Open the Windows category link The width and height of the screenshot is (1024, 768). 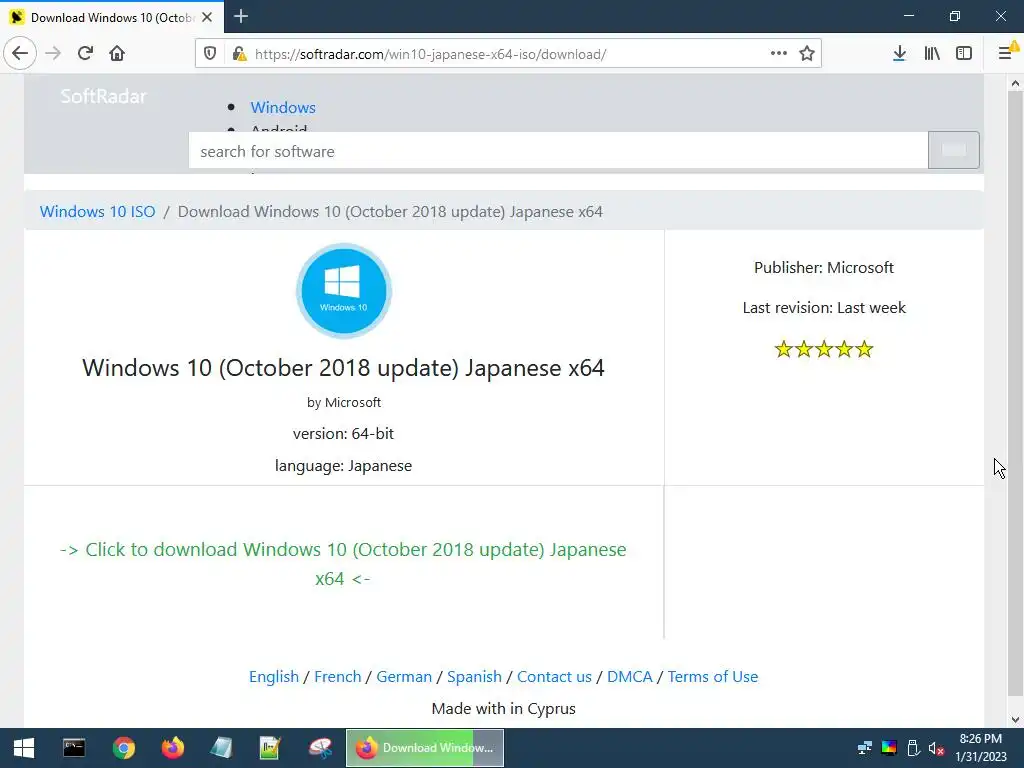click(x=283, y=107)
